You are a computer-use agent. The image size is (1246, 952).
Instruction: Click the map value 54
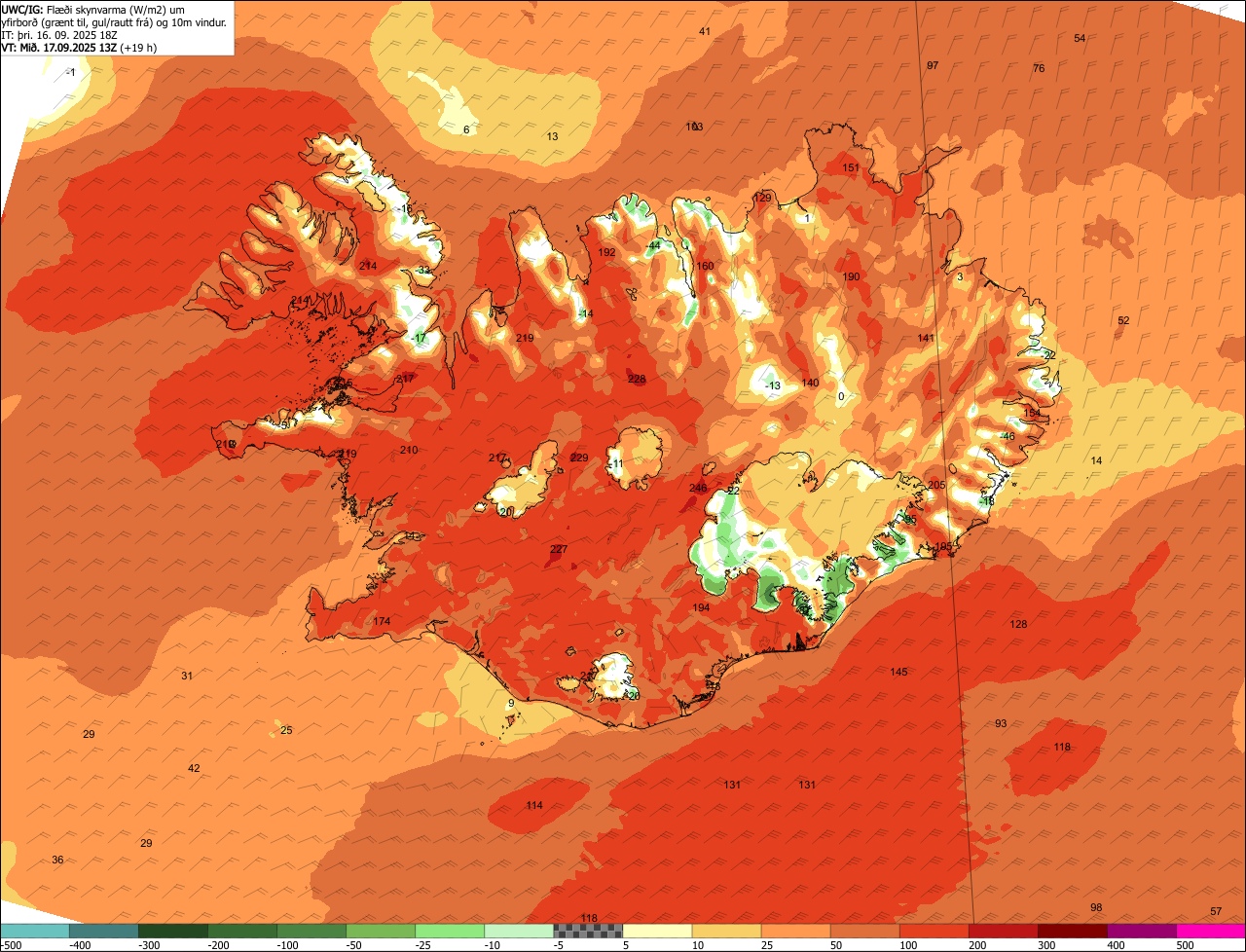tap(1080, 39)
